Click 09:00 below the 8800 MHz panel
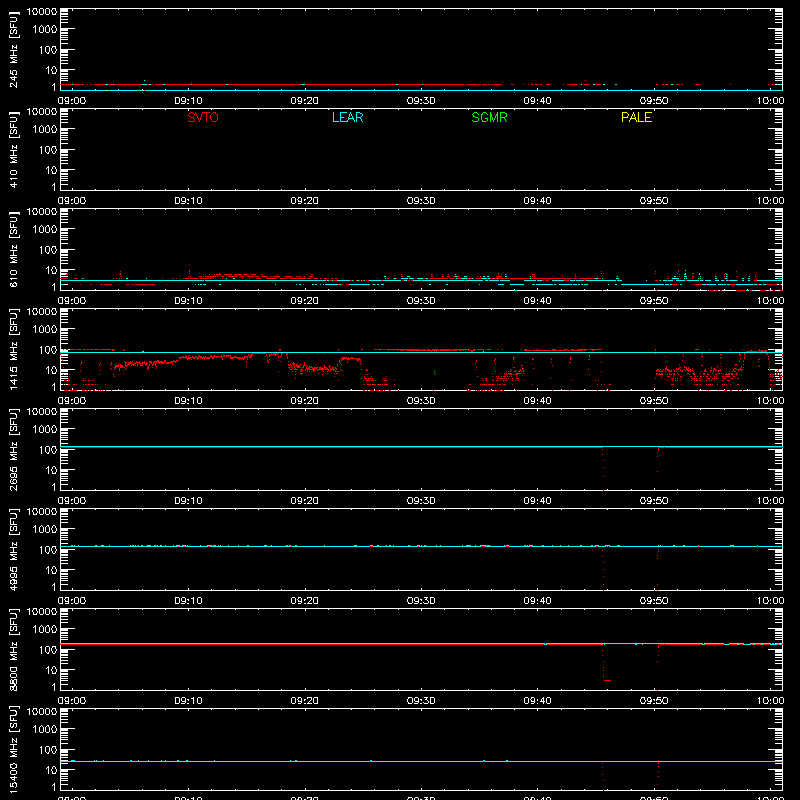This screenshot has width=800, height=800. (x=72, y=701)
